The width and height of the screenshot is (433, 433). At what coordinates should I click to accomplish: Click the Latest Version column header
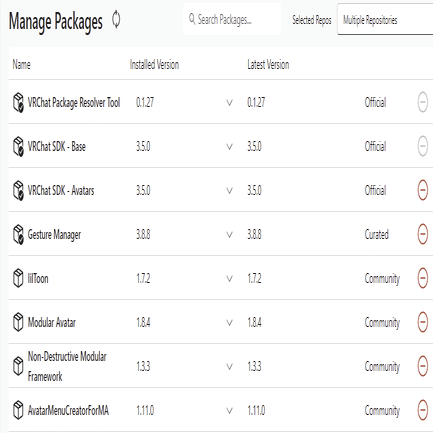click(268, 64)
